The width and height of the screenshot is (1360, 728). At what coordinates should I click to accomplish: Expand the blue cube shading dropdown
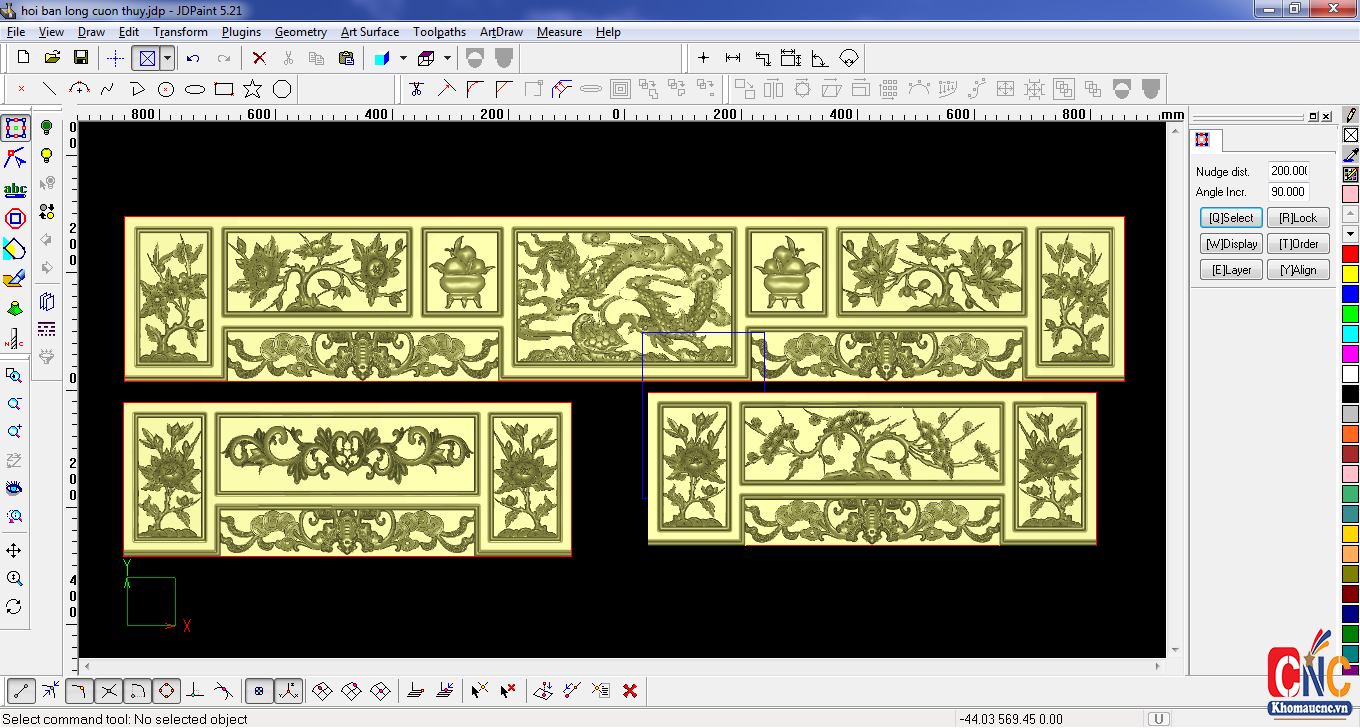pos(402,58)
